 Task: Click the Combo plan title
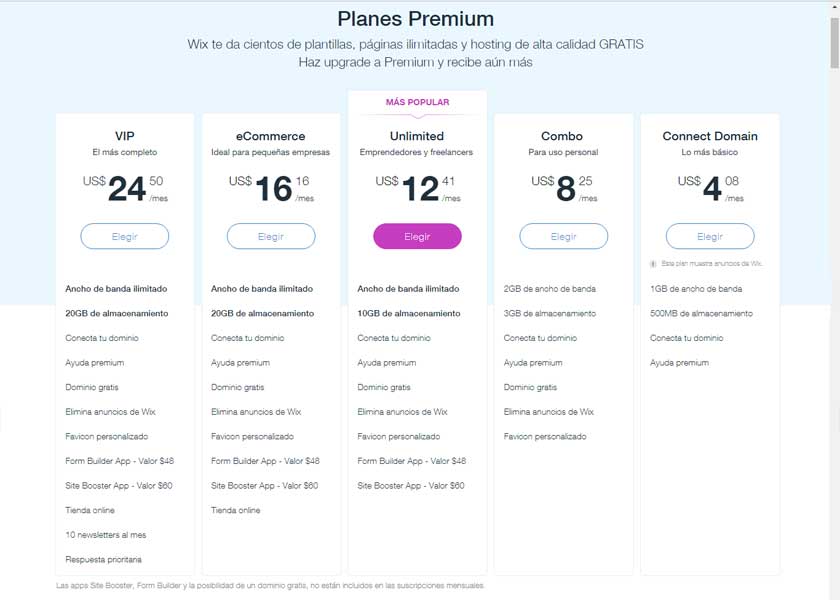tap(563, 136)
